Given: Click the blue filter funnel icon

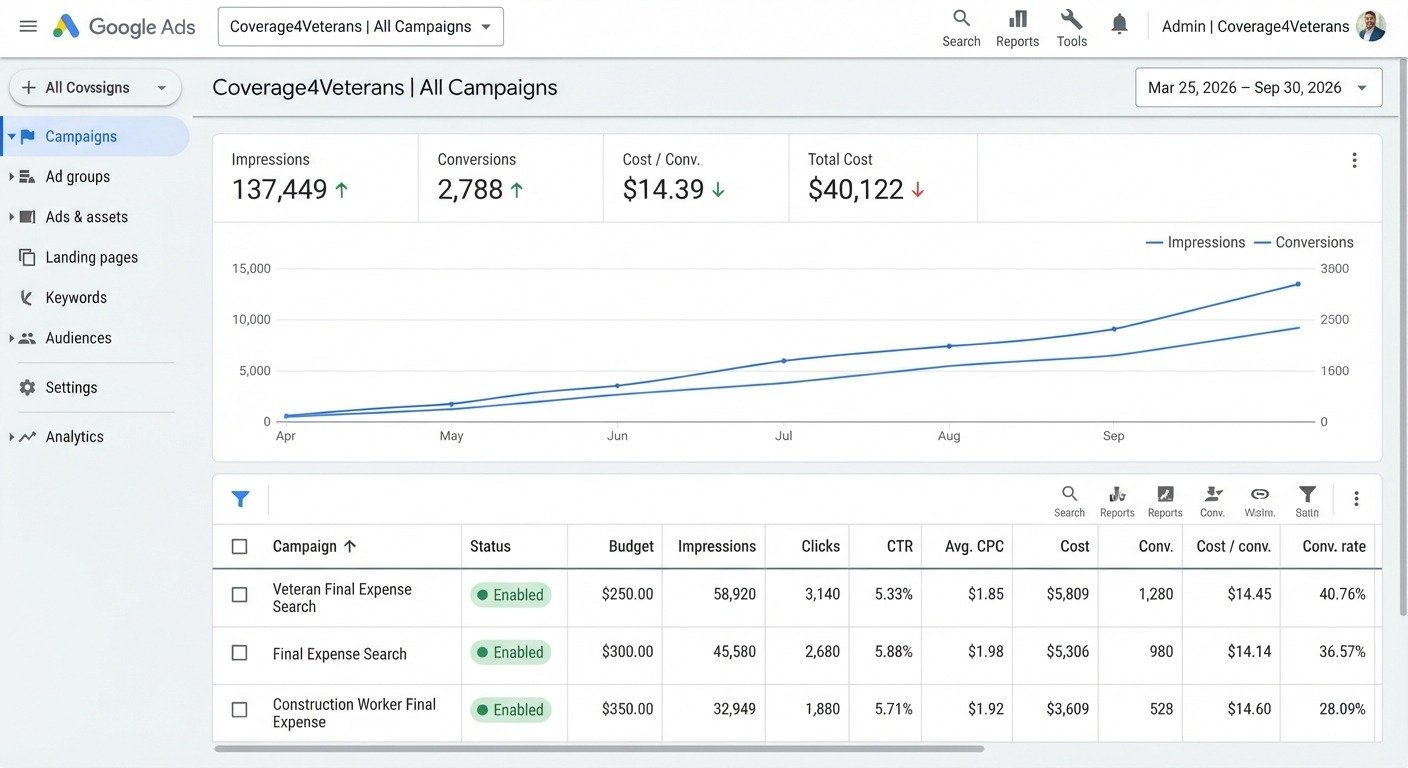Looking at the screenshot, I should [x=240, y=499].
